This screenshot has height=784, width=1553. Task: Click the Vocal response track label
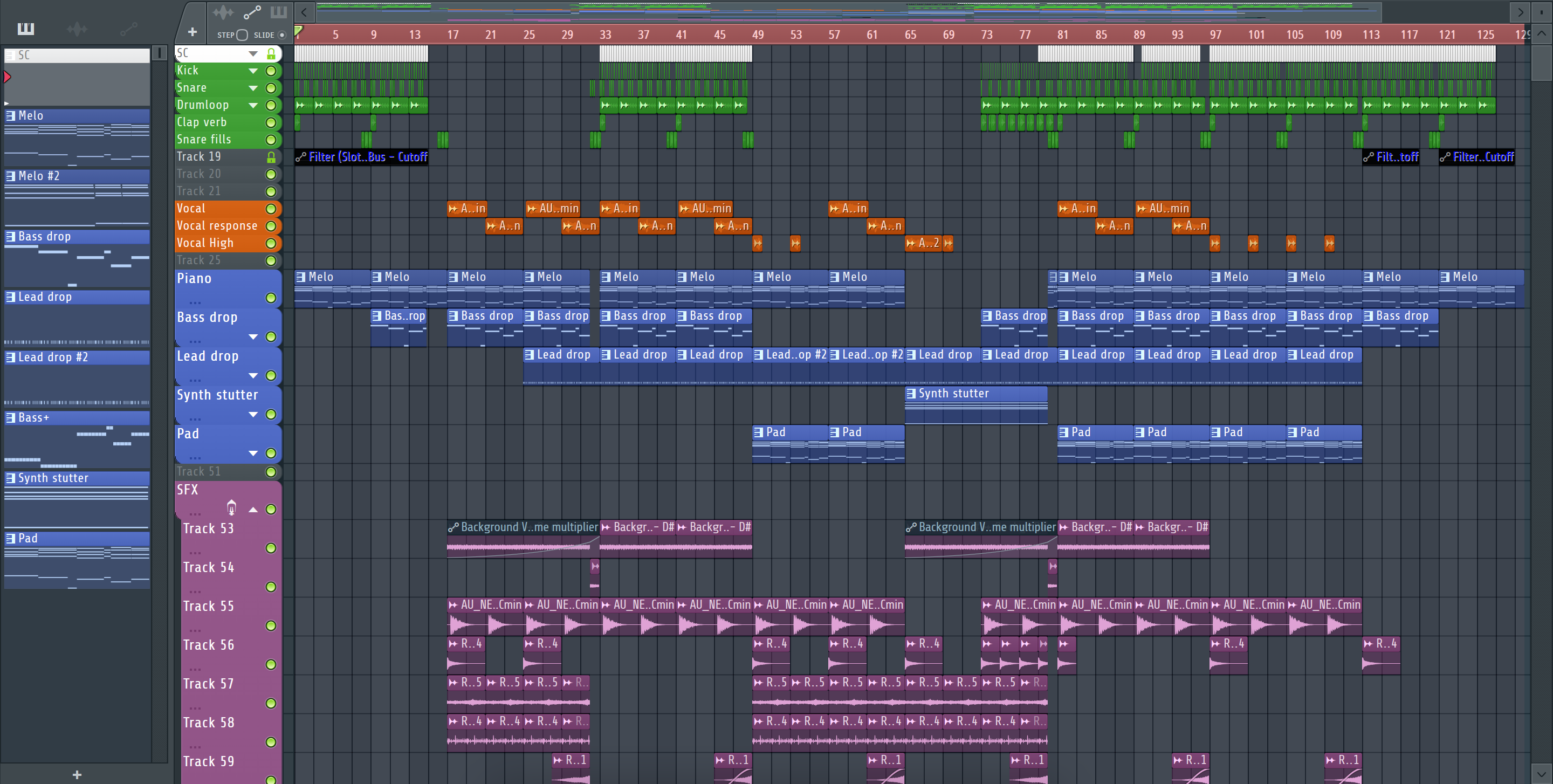[216, 226]
